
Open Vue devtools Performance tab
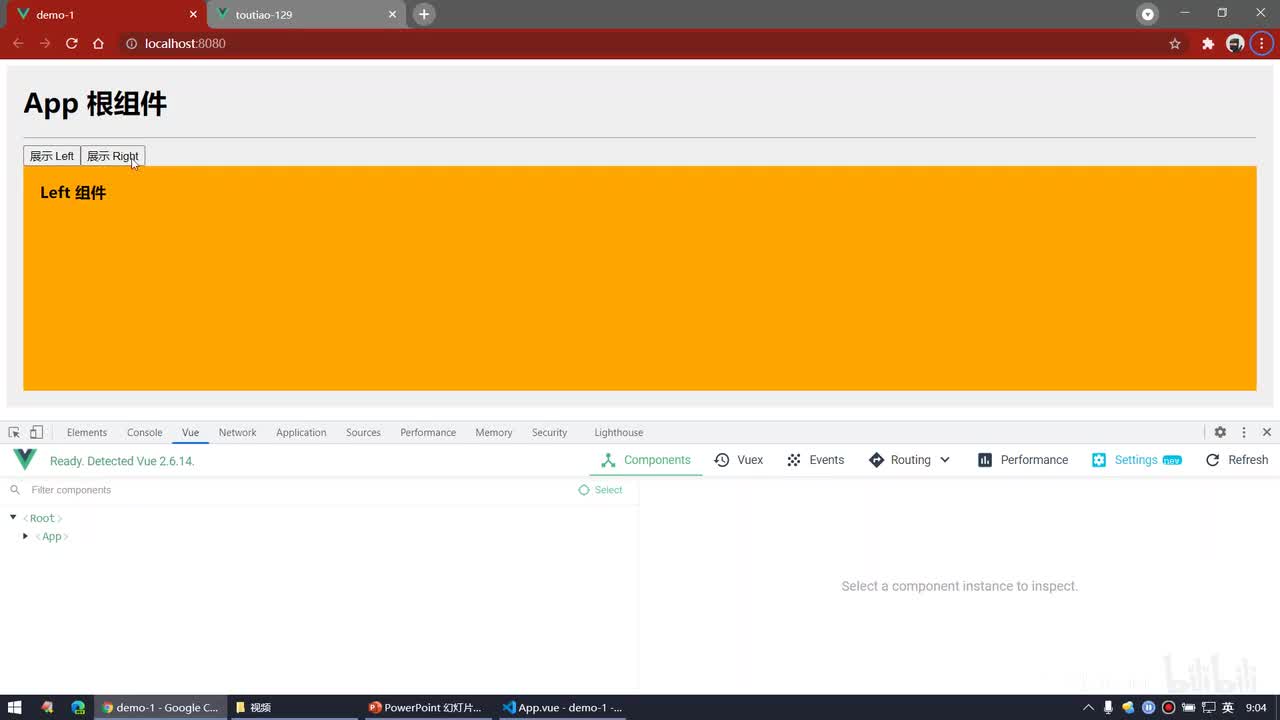(x=1023, y=460)
